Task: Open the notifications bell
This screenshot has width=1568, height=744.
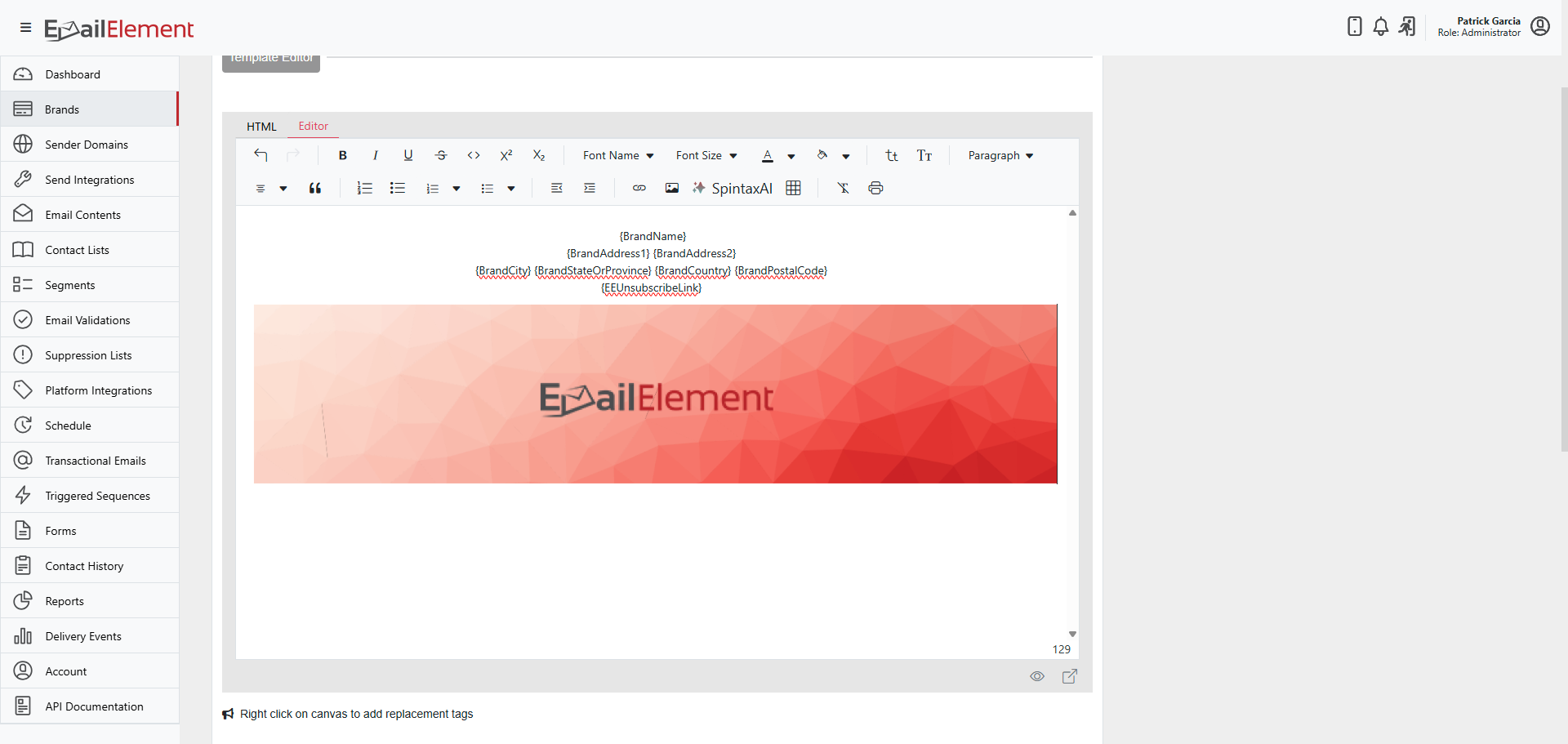Action: [x=1381, y=26]
